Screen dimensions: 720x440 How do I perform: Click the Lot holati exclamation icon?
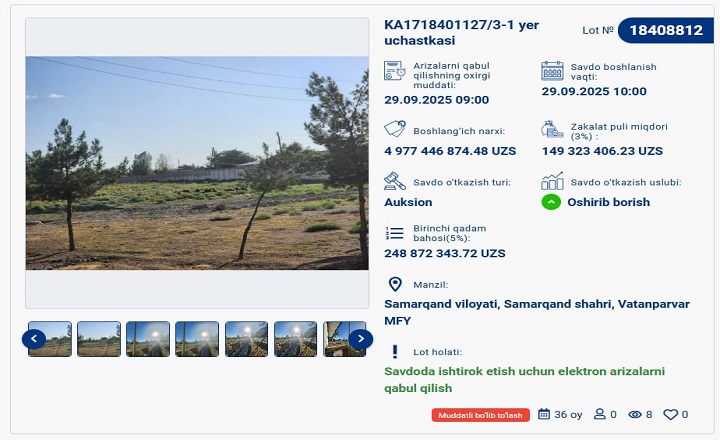(394, 352)
